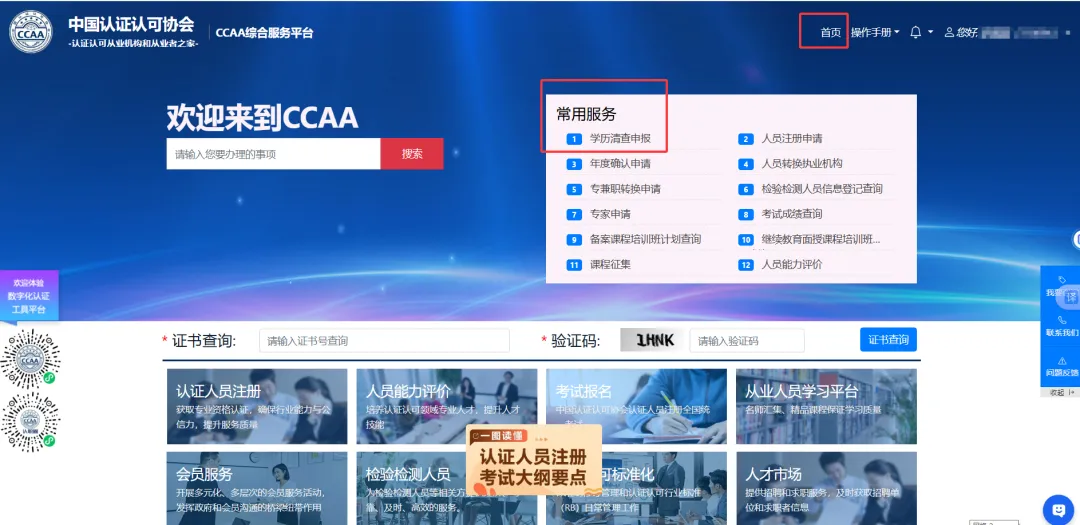Viewport: 1080px width, 525px height.
Task: Click the lower QR code image
Action: (30, 420)
